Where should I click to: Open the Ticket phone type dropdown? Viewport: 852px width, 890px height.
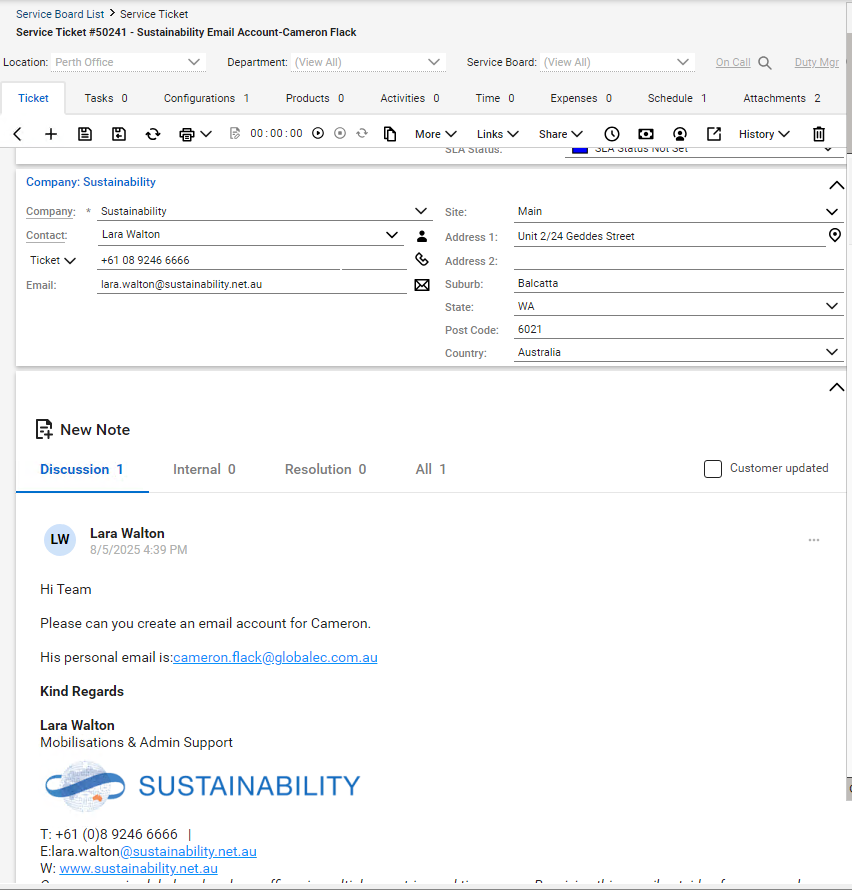(x=52, y=261)
